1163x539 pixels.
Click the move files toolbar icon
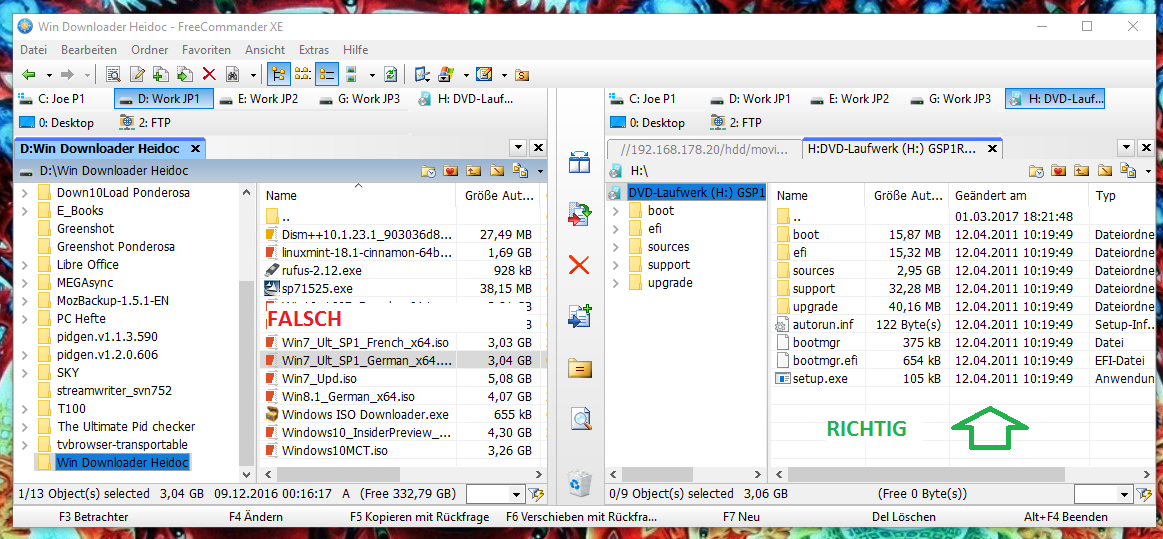(185, 74)
